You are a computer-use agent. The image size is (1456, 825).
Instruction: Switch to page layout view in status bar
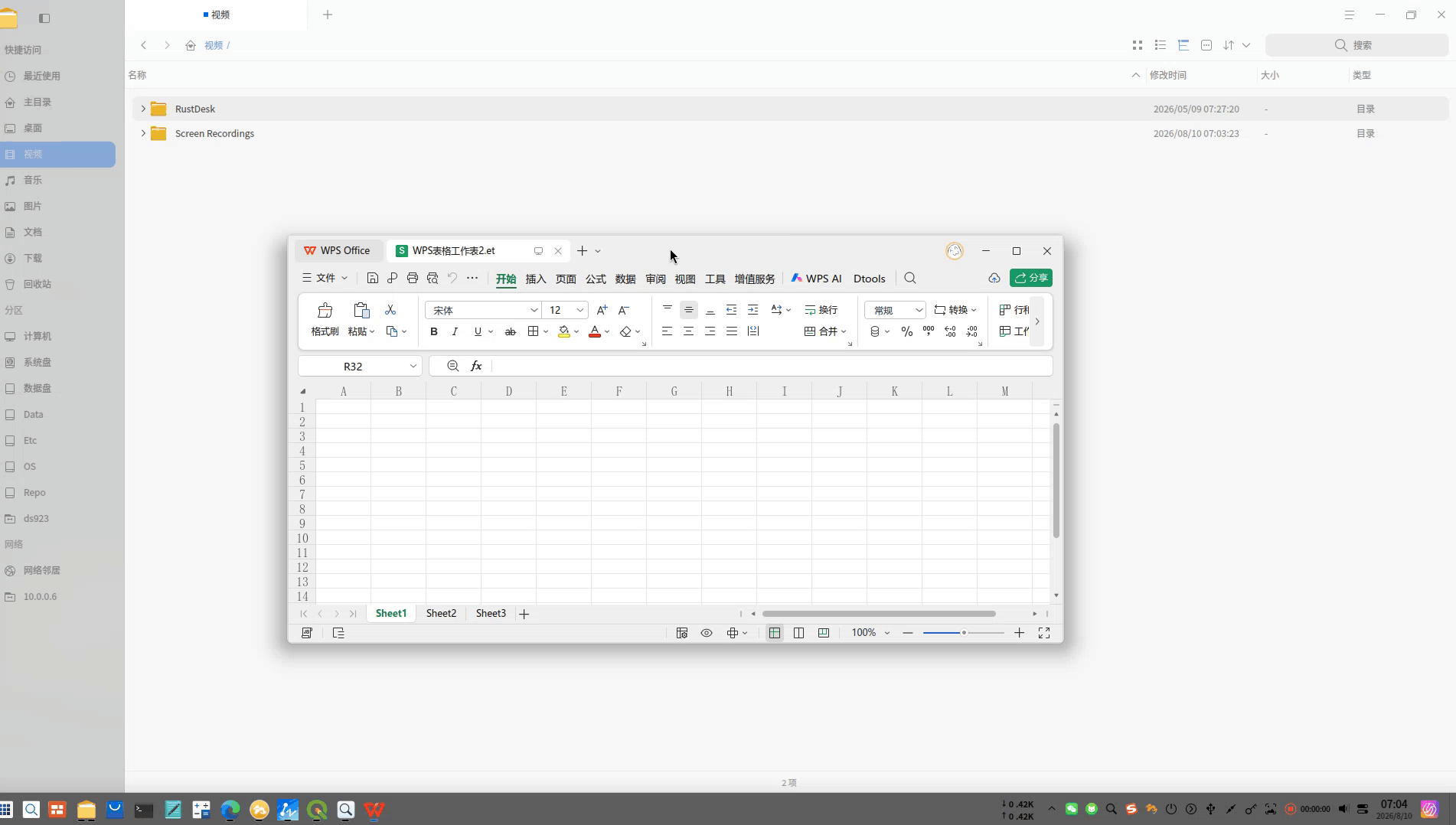(799, 633)
